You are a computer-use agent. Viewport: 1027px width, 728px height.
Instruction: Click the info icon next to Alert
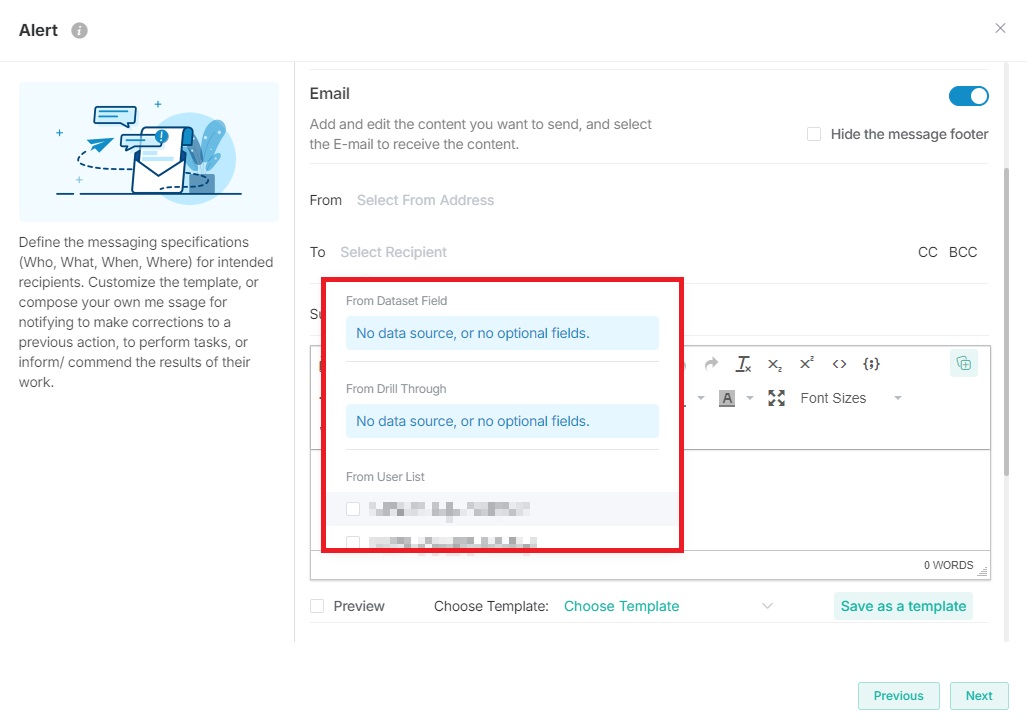coord(80,30)
